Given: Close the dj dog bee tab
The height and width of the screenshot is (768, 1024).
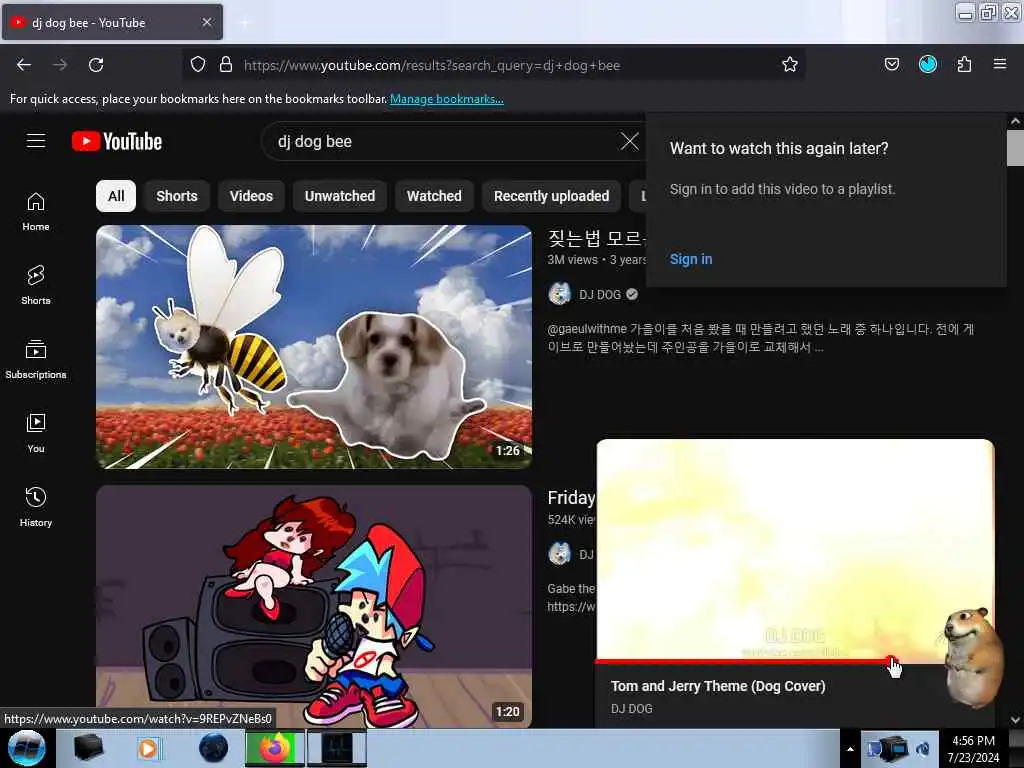Looking at the screenshot, I should pyautogui.click(x=206, y=22).
